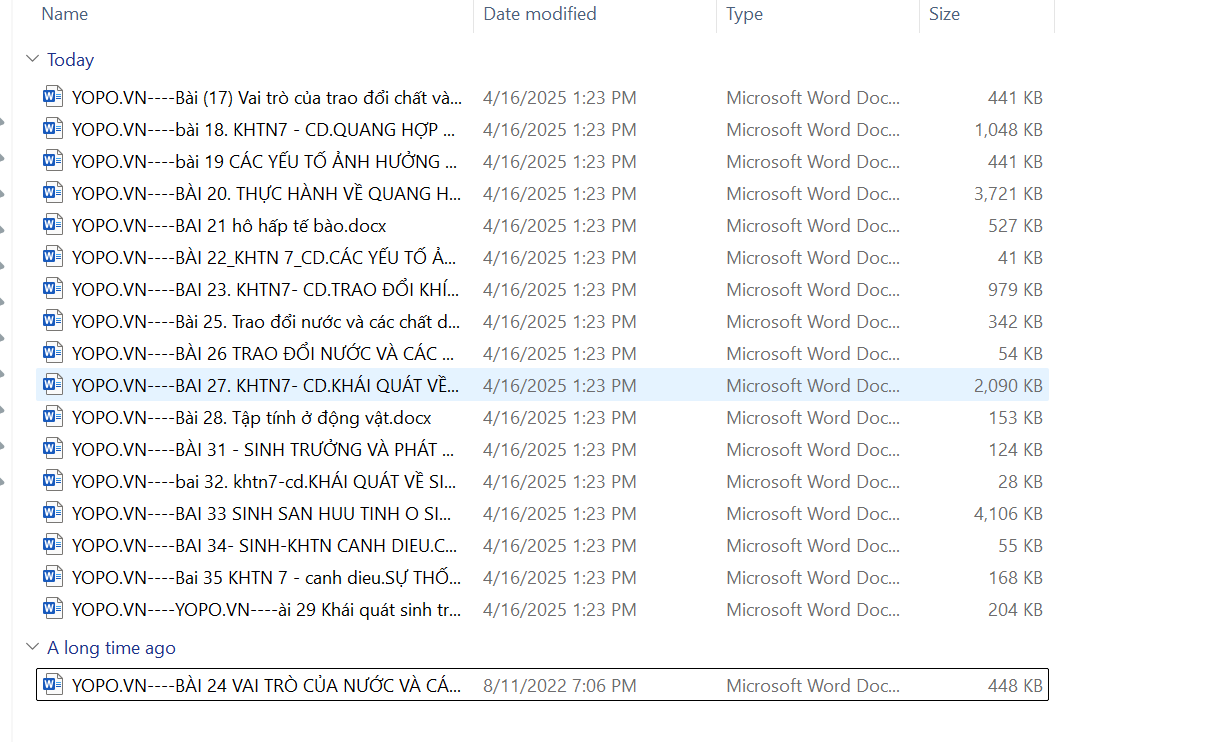1215x742 pixels.
Task: Sort by Date modified column header
Action: 540,14
